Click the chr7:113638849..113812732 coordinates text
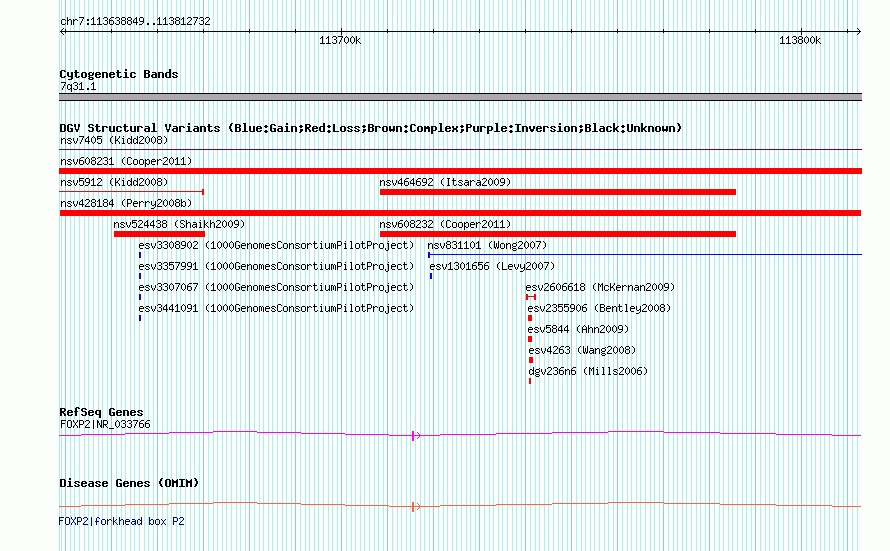 pos(135,21)
